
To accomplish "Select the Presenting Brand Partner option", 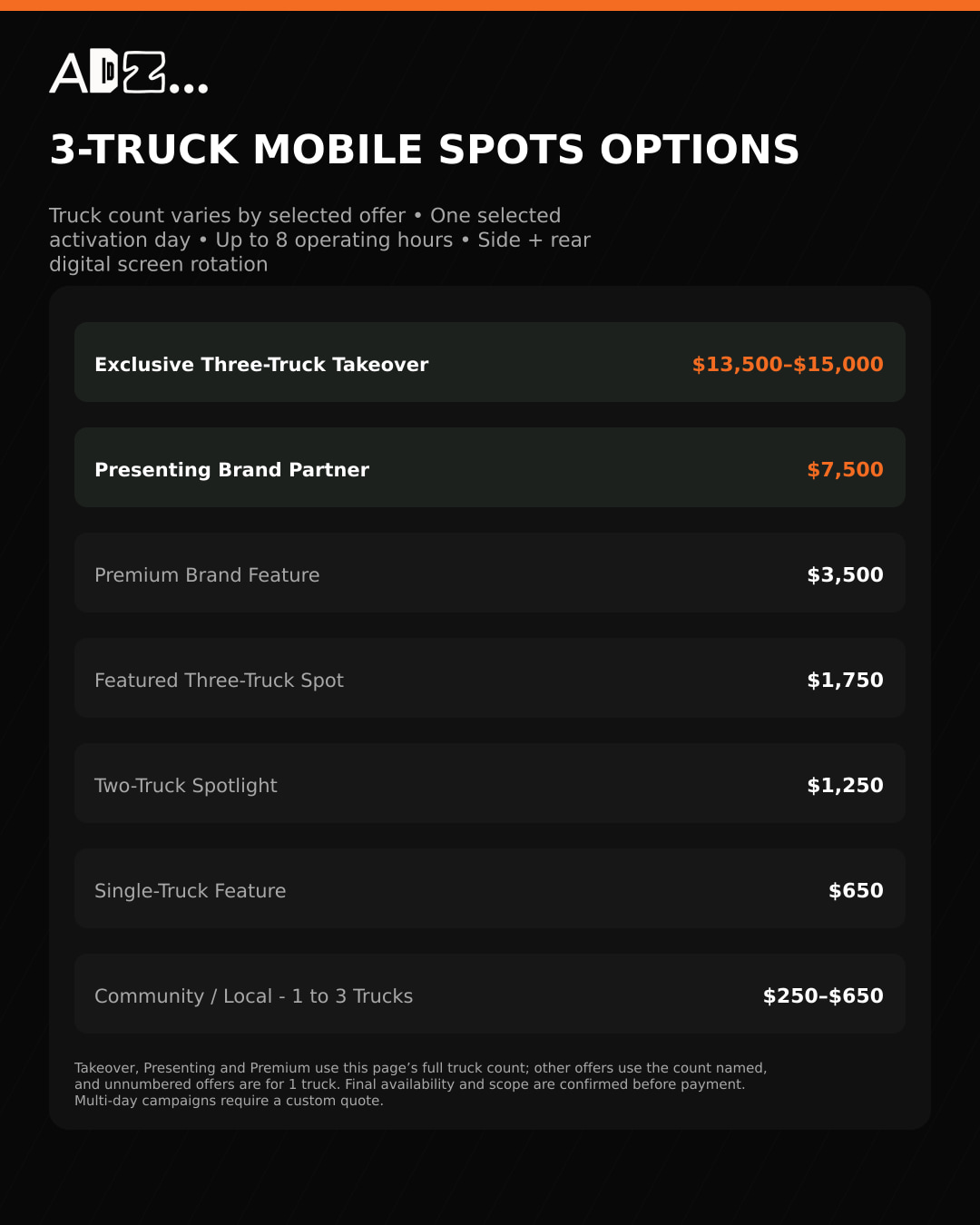I will click(x=490, y=467).
